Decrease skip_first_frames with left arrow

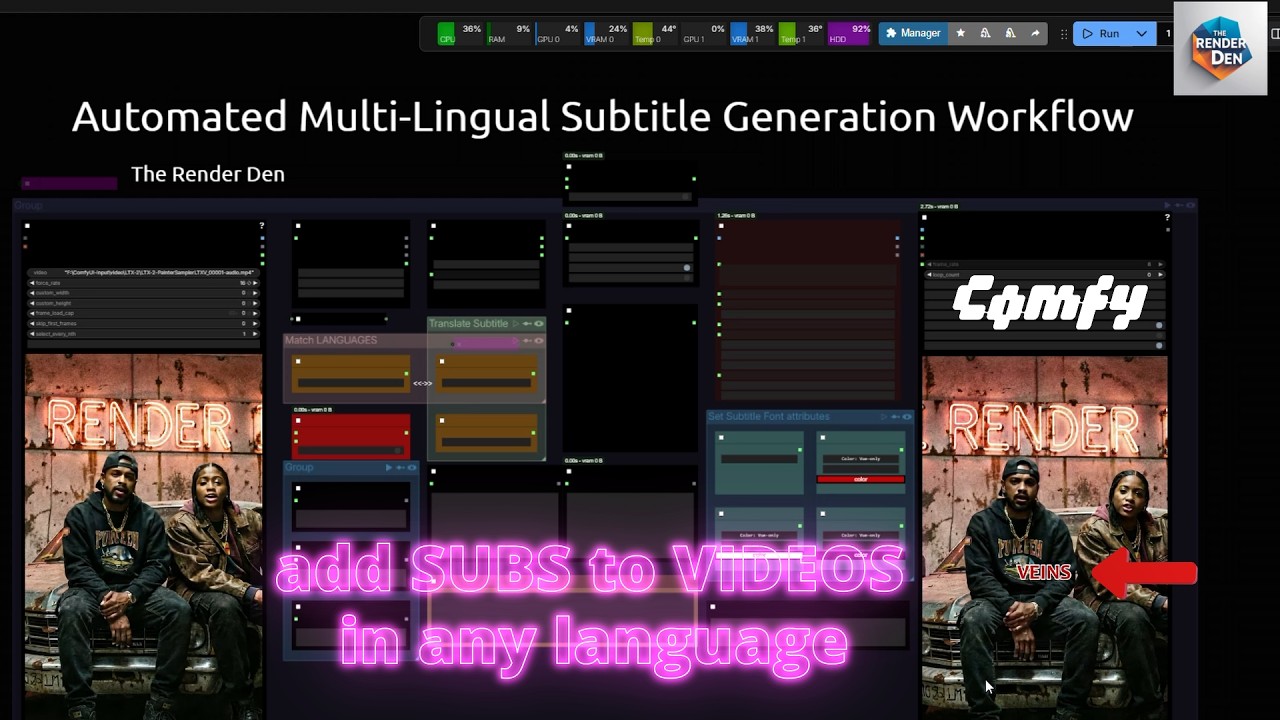(x=33, y=323)
